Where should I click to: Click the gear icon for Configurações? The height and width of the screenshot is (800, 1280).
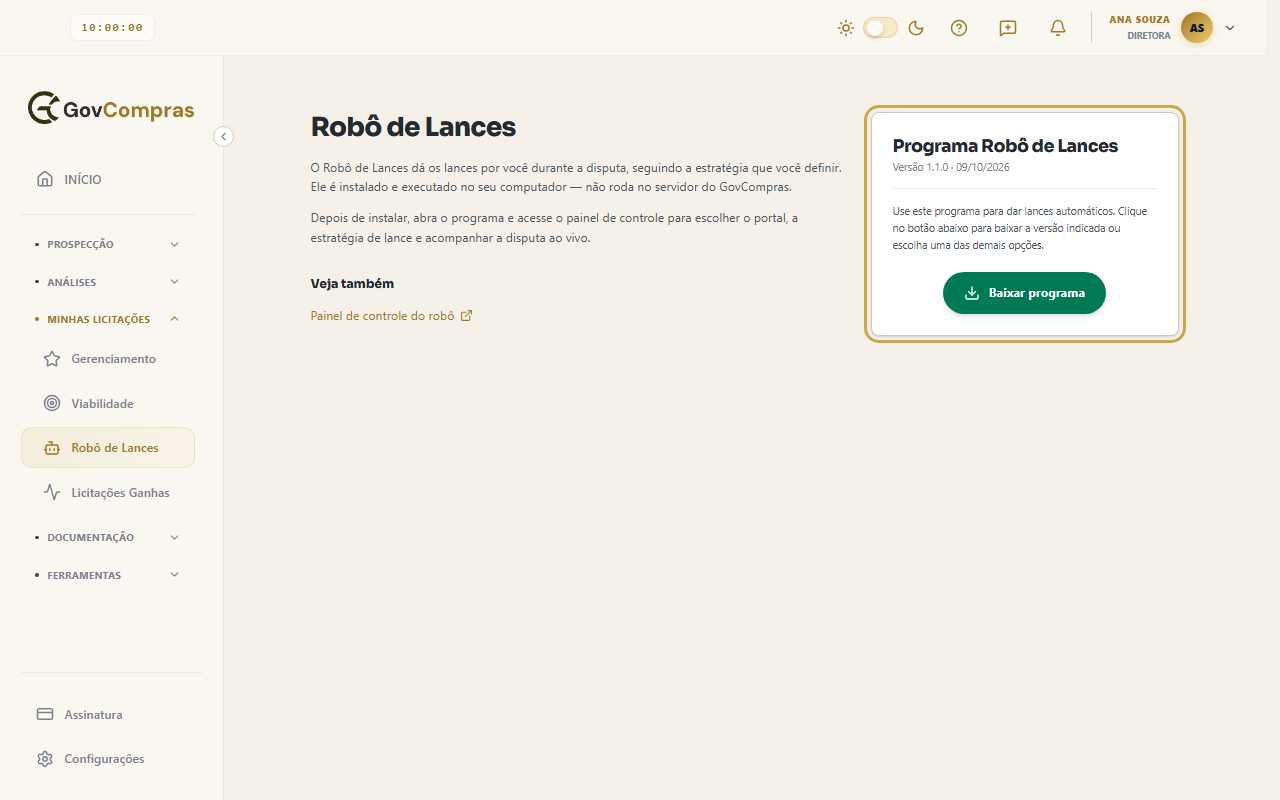click(x=45, y=759)
